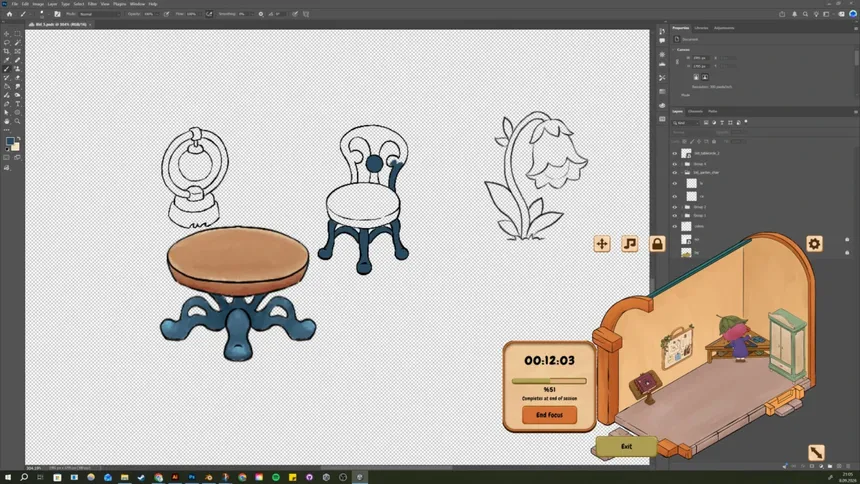Open the gear settings in room widget

pos(814,244)
